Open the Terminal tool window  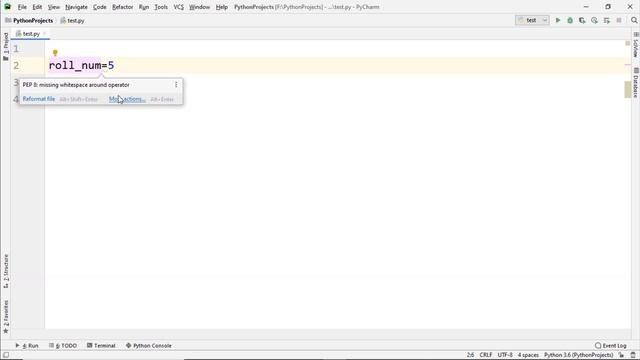click(101, 345)
